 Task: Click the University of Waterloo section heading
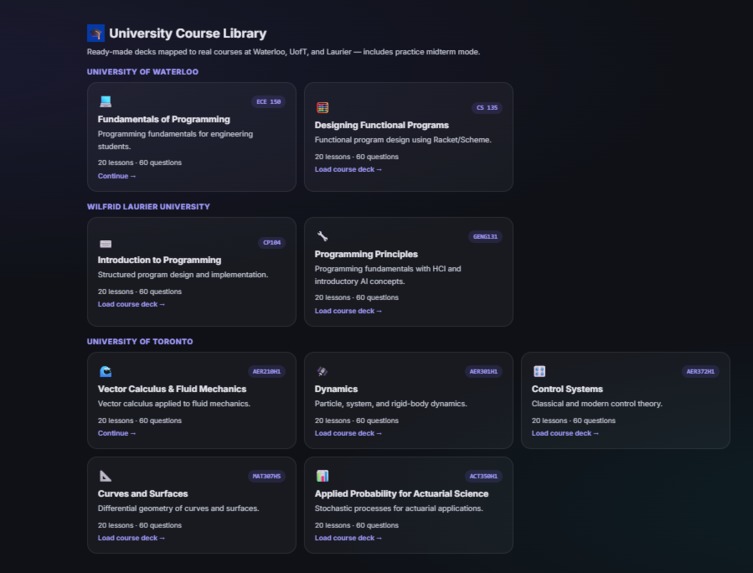[143, 72]
